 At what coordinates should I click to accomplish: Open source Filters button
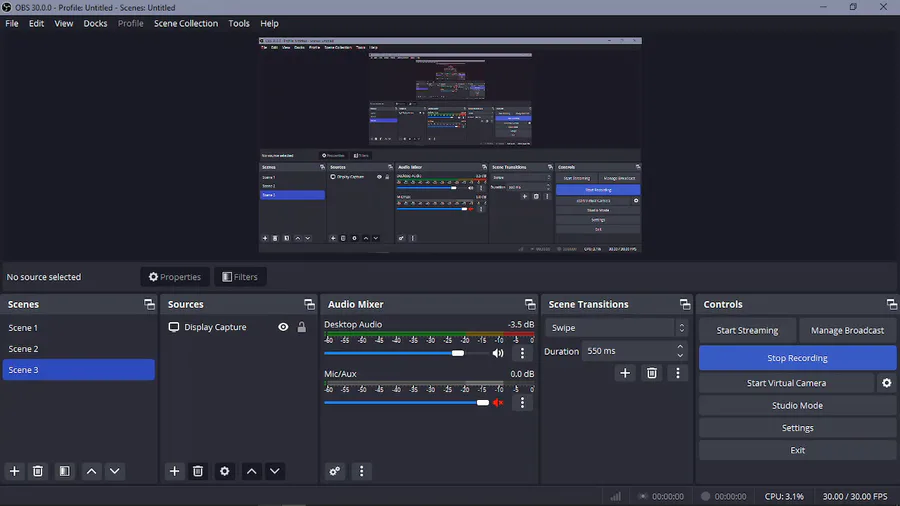[240, 277]
